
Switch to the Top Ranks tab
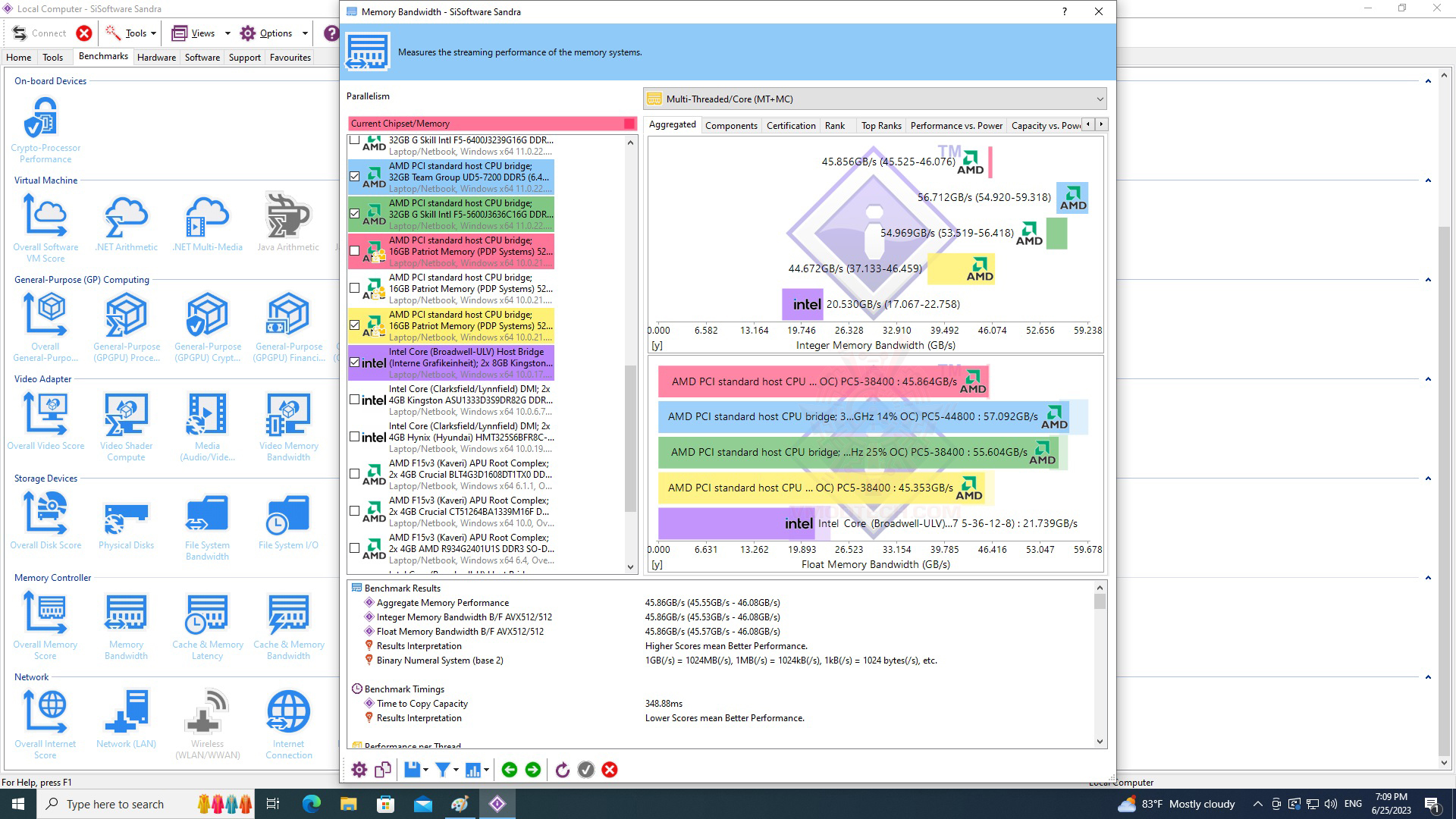(x=880, y=126)
